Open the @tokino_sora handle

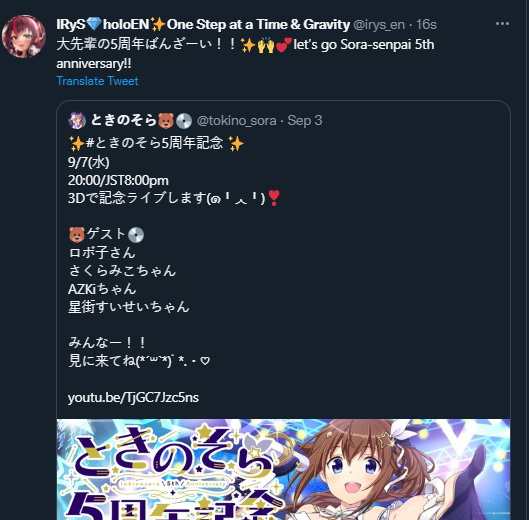click(x=236, y=121)
